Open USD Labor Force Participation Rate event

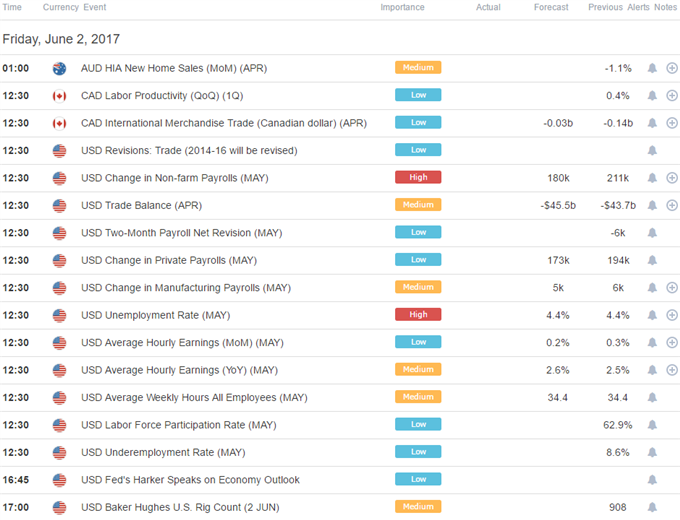[179, 425]
